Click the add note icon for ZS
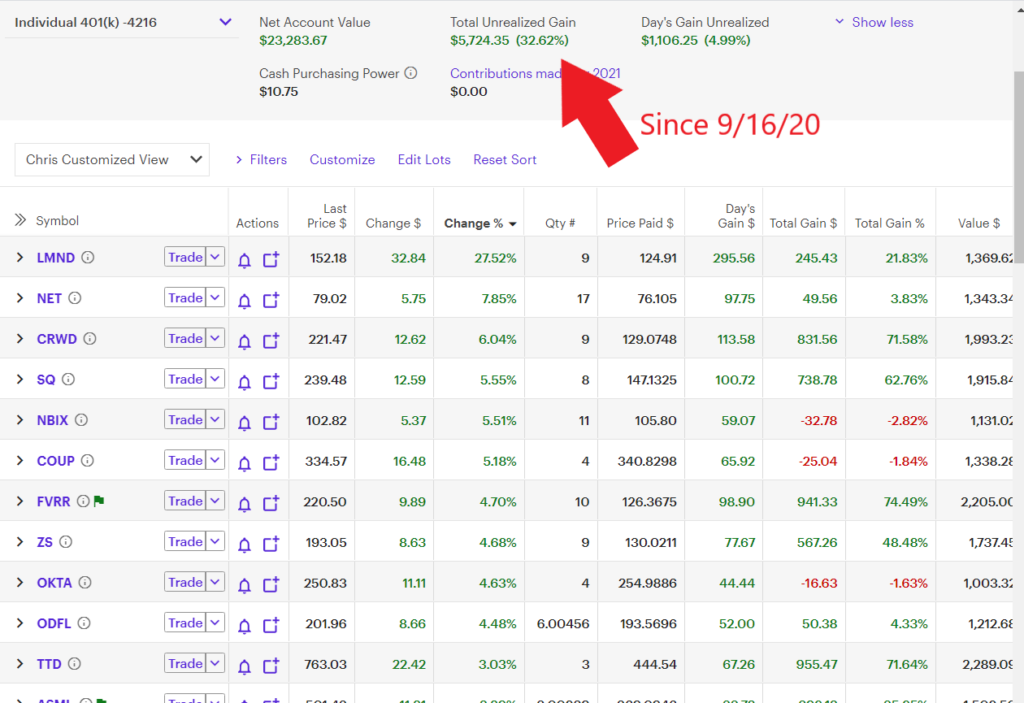This screenshot has height=703, width=1024. click(271, 543)
